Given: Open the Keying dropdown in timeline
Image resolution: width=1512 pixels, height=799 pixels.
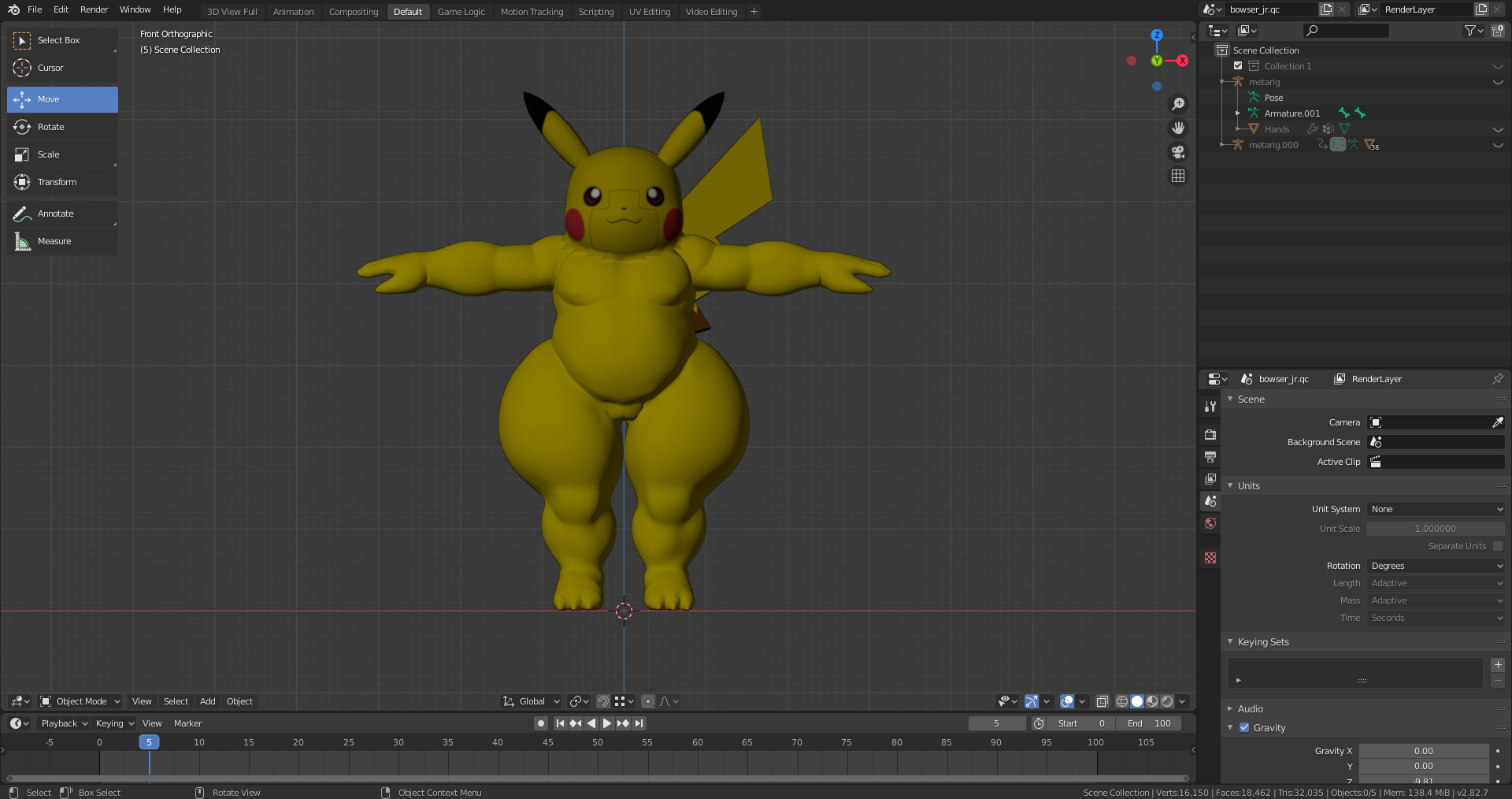Looking at the screenshot, I should click(x=114, y=723).
